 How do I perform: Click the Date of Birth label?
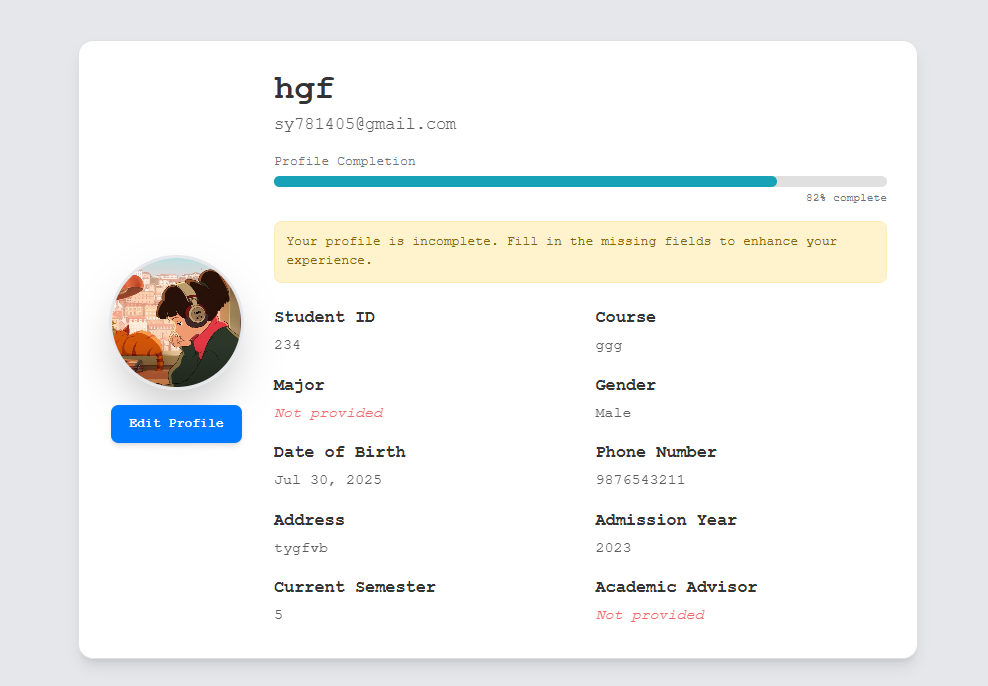click(339, 452)
